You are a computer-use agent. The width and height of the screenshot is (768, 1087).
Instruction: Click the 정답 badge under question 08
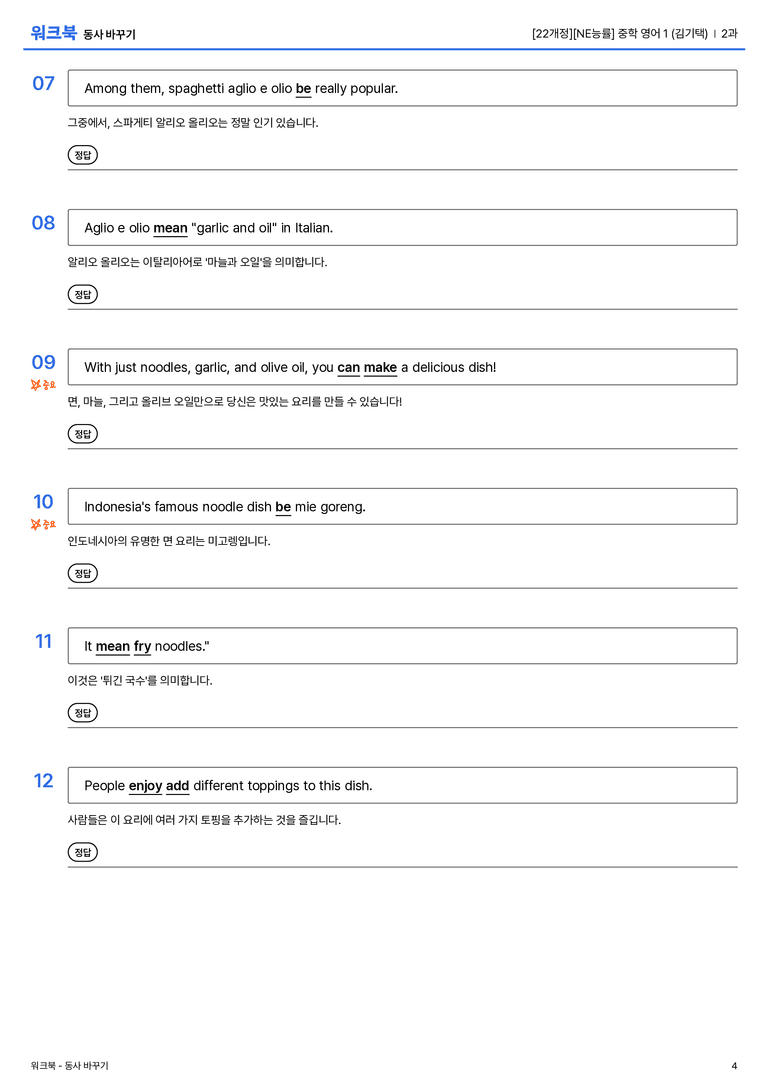pos(82,294)
